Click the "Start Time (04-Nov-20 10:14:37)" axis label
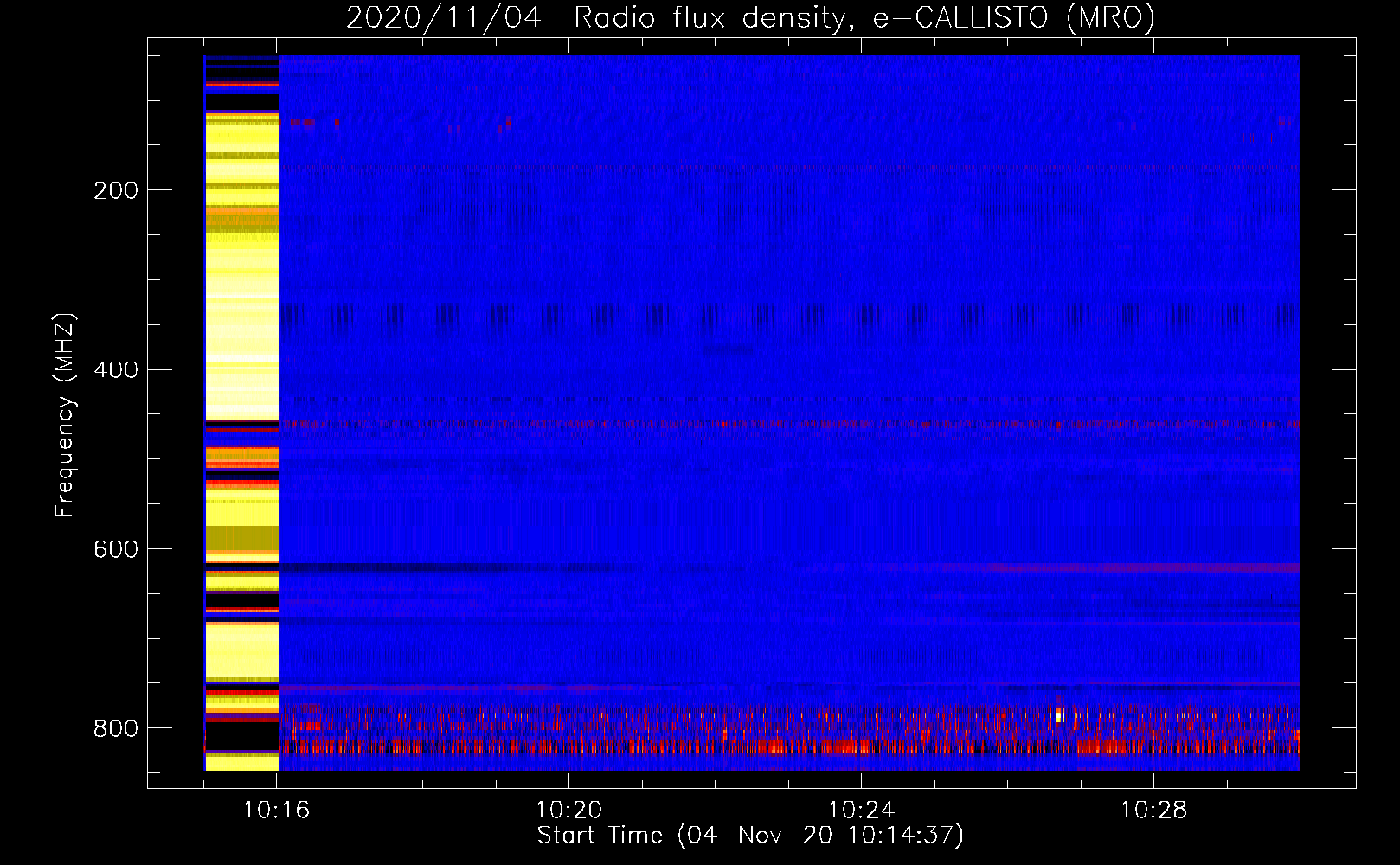 750,836
